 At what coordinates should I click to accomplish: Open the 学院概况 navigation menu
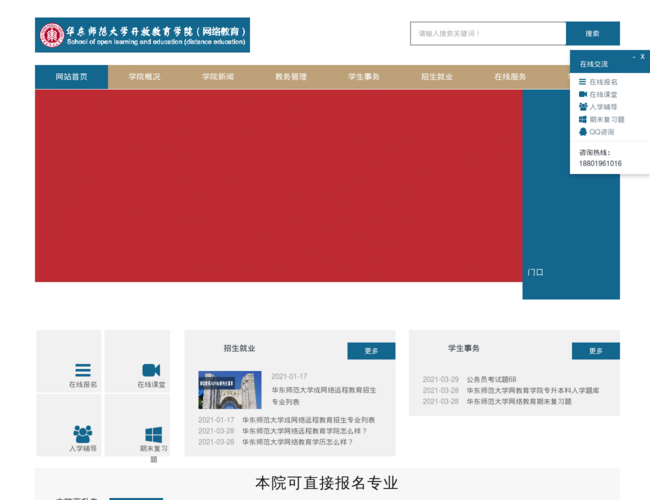tap(144, 77)
